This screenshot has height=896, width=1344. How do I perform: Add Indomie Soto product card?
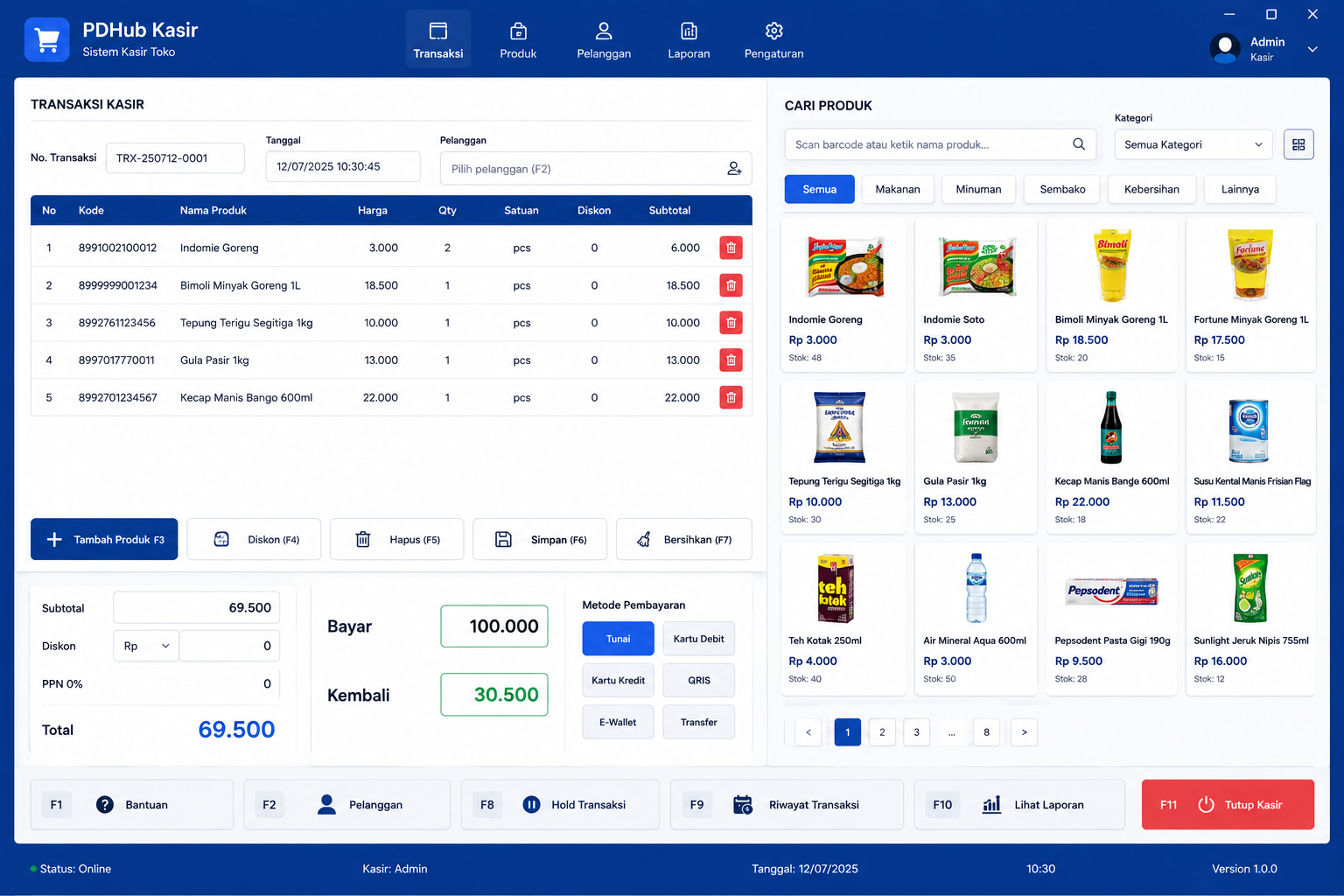(976, 295)
